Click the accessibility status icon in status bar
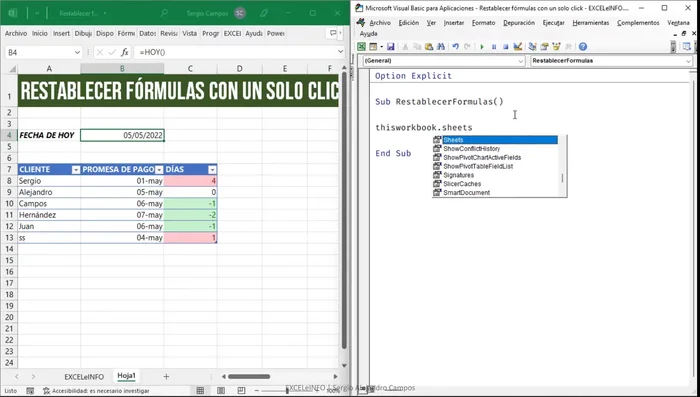Screen dimensions: 700x397 46,391
